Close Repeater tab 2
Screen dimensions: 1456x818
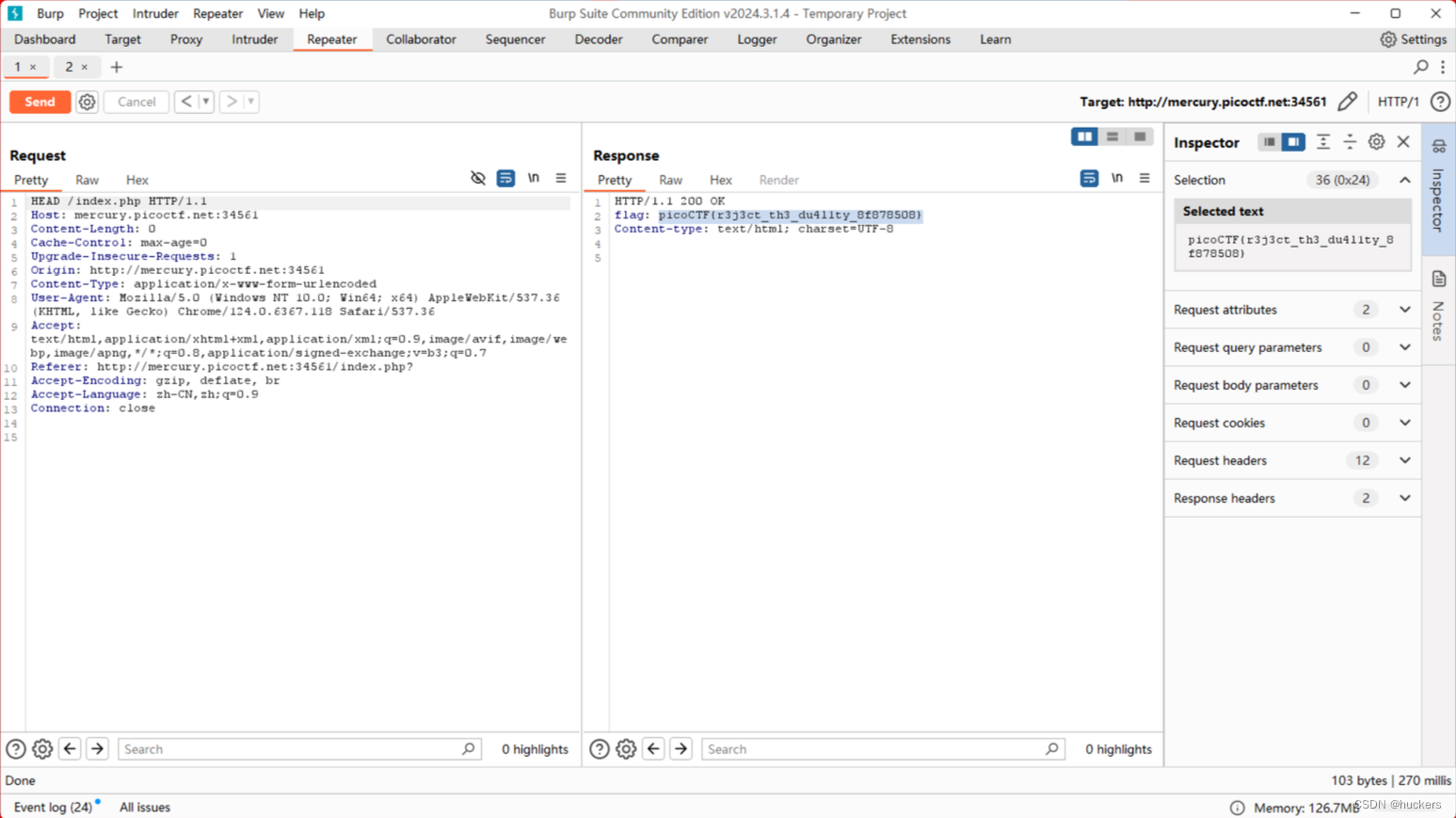click(85, 67)
